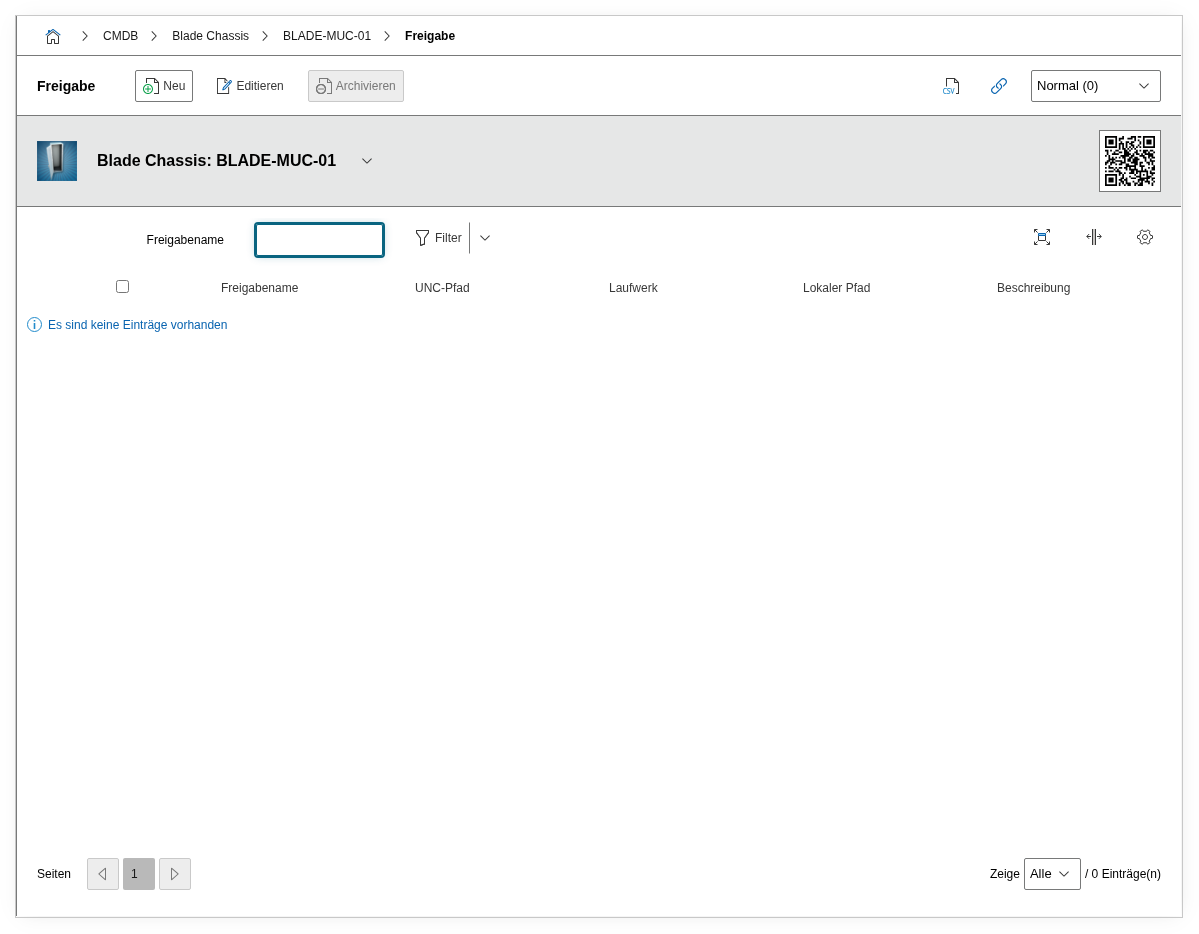Click the Filter funnel button
1199x934 pixels.
pyautogui.click(x=438, y=238)
